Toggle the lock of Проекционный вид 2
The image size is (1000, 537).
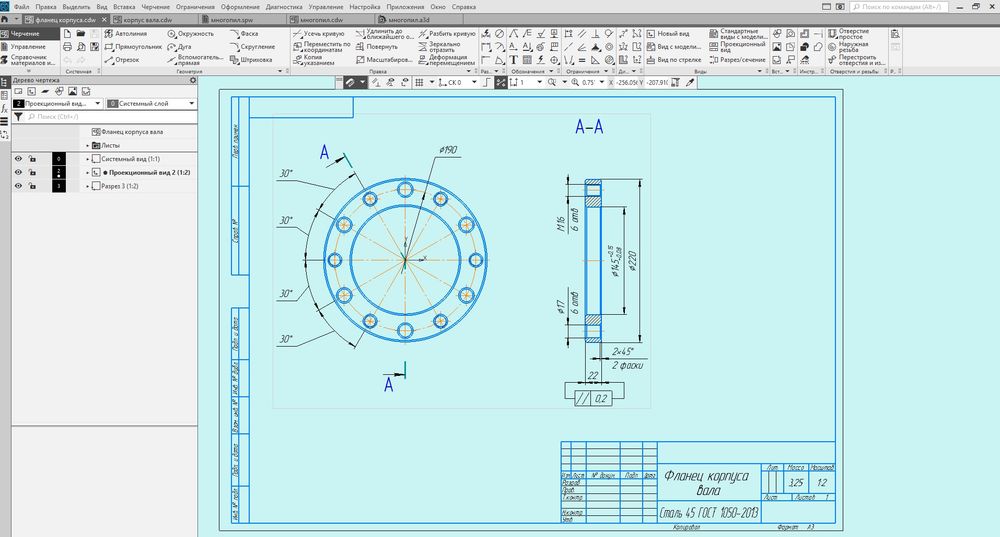pos(32,173)
